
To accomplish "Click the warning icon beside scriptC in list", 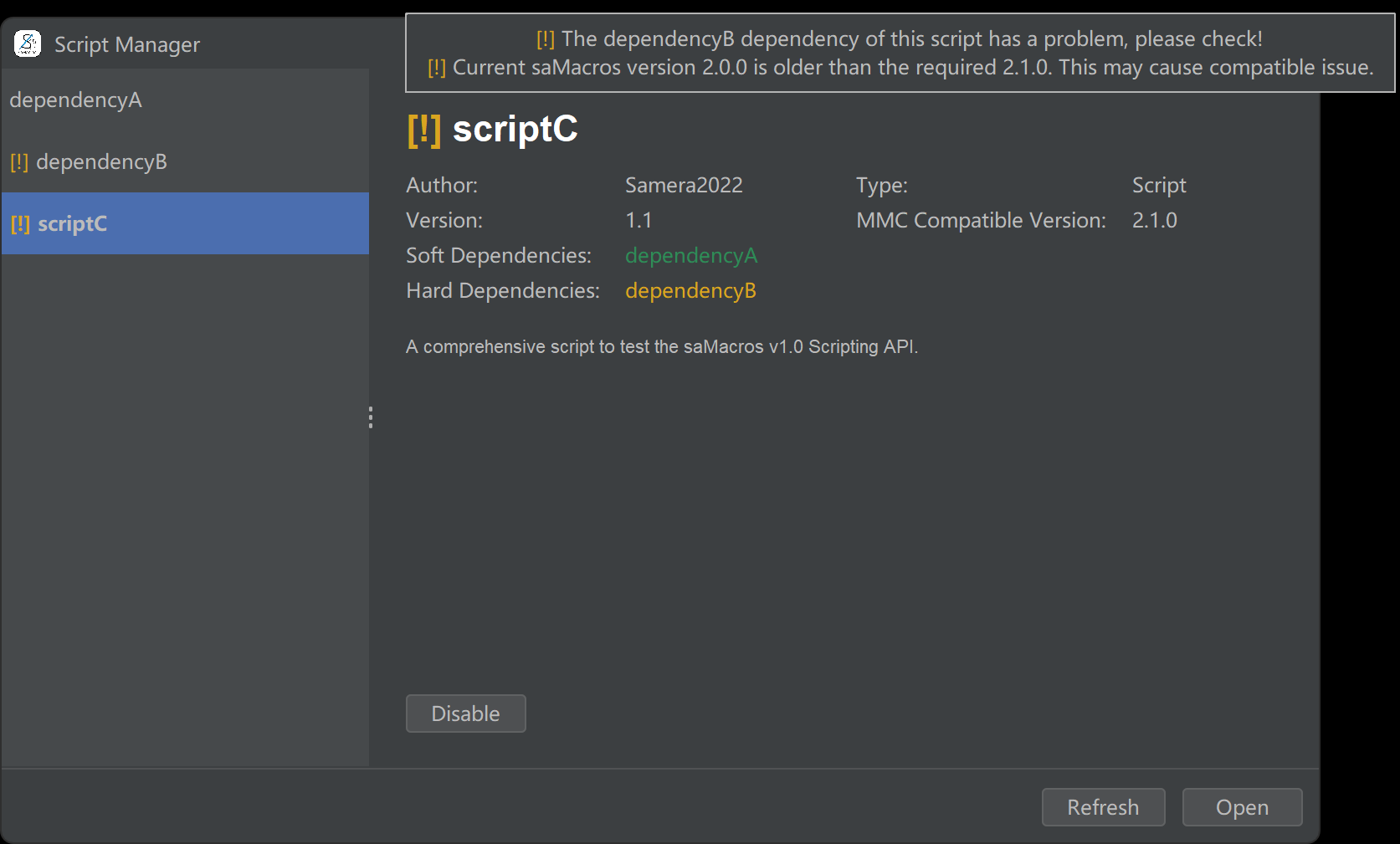I will tap(20, 224).
